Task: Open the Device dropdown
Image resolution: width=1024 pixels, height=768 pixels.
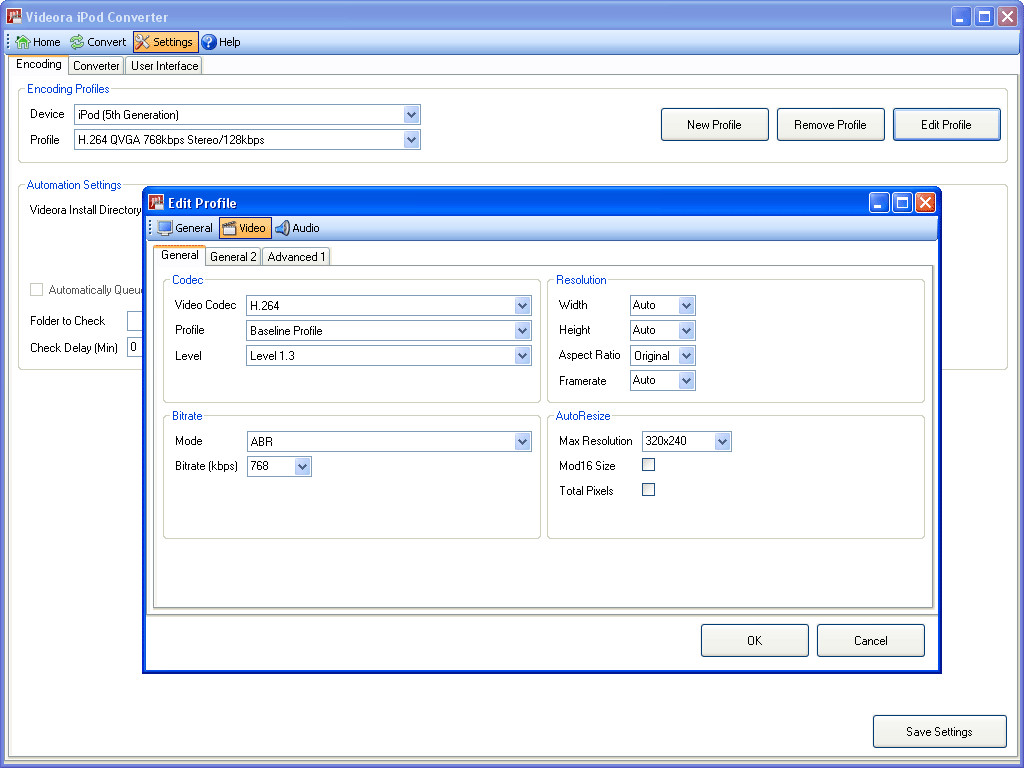Action: pos(411,115)
